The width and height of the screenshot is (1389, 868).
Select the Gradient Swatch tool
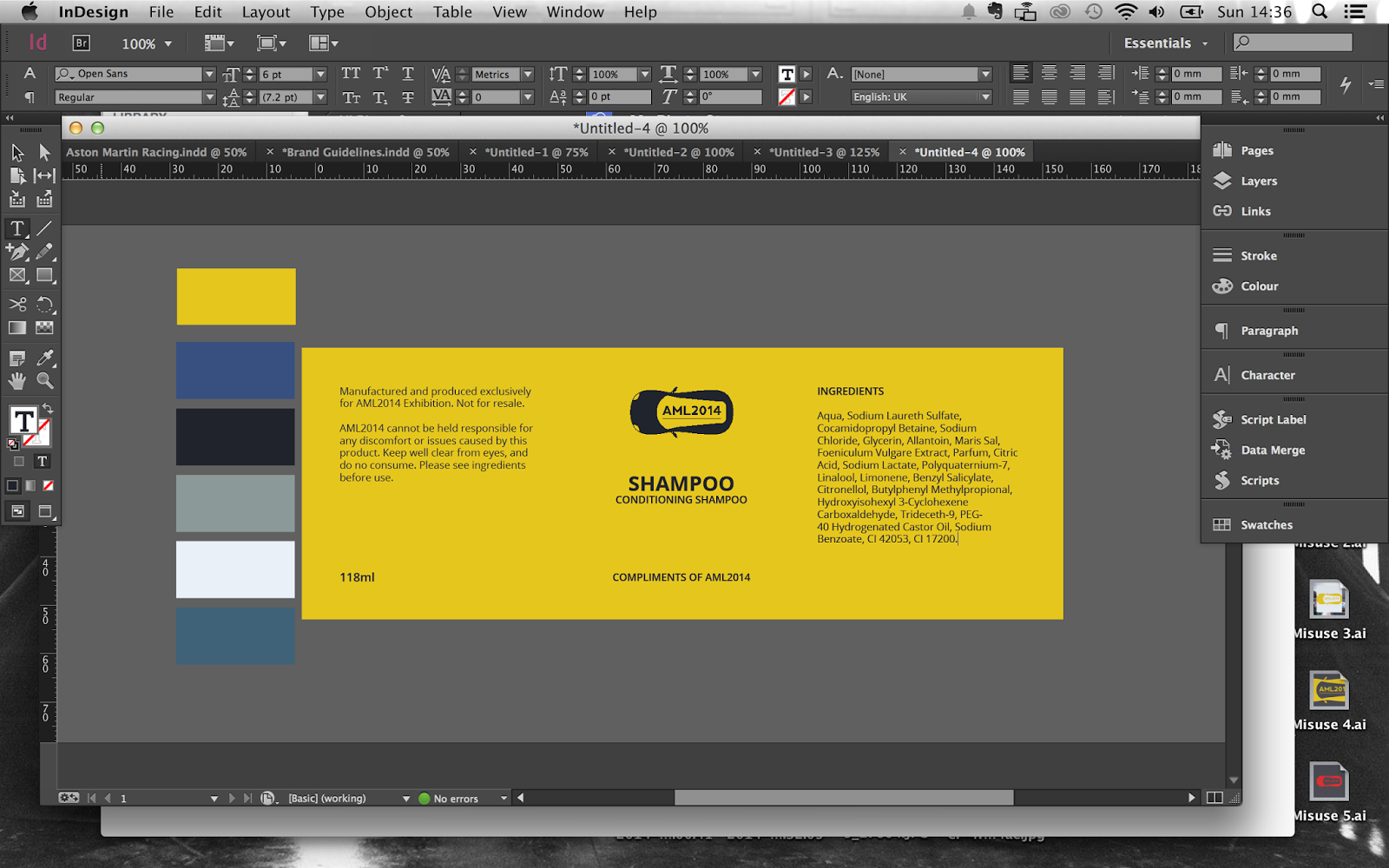pos(17,328)
